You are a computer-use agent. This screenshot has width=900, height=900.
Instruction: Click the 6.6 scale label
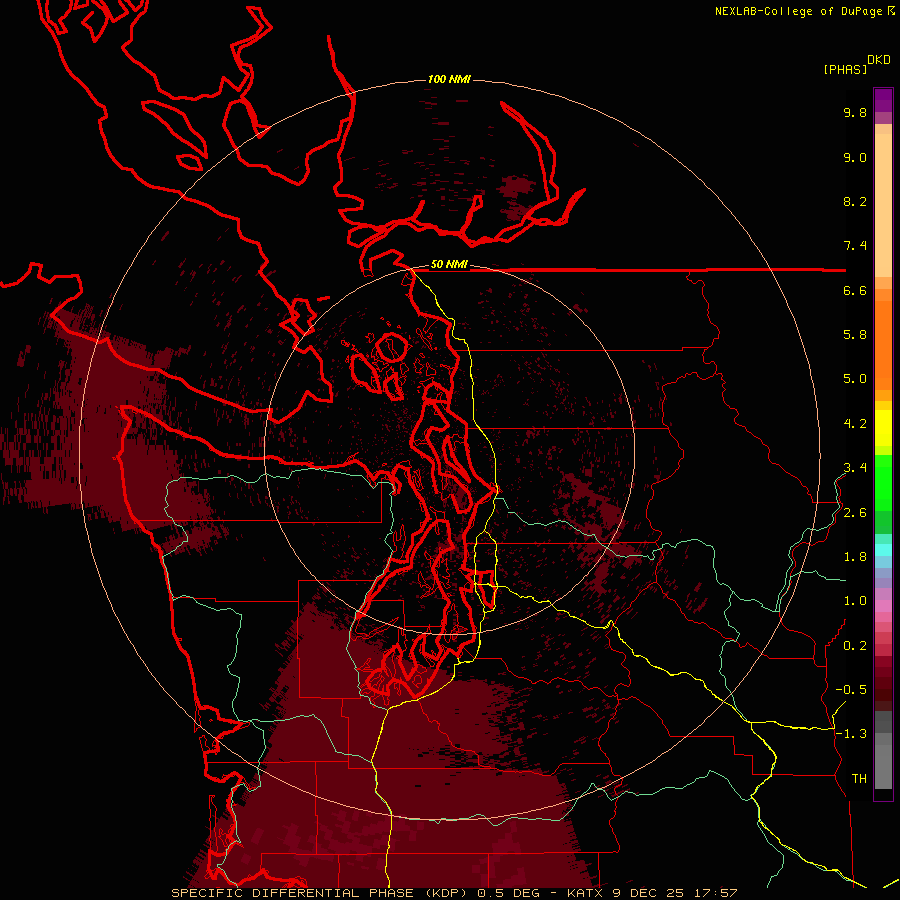tap(855, 290)
